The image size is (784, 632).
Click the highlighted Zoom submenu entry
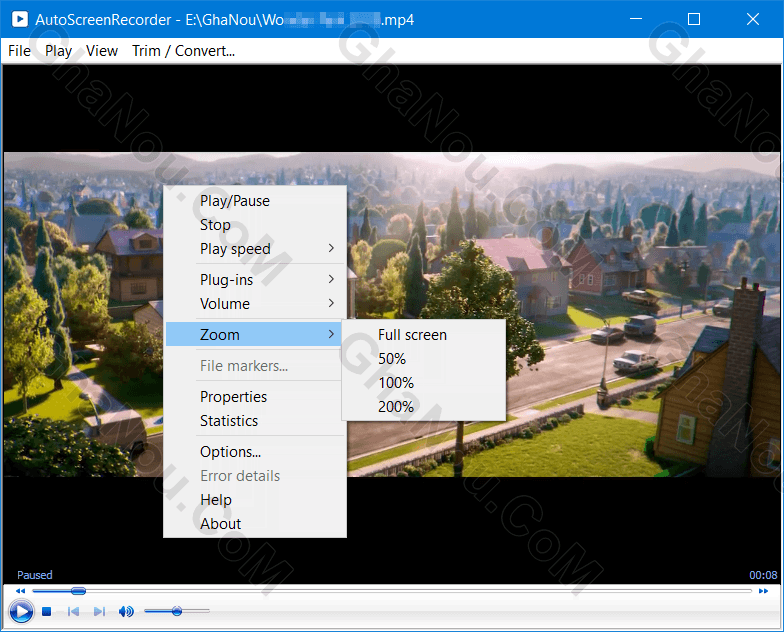(254, 334)
